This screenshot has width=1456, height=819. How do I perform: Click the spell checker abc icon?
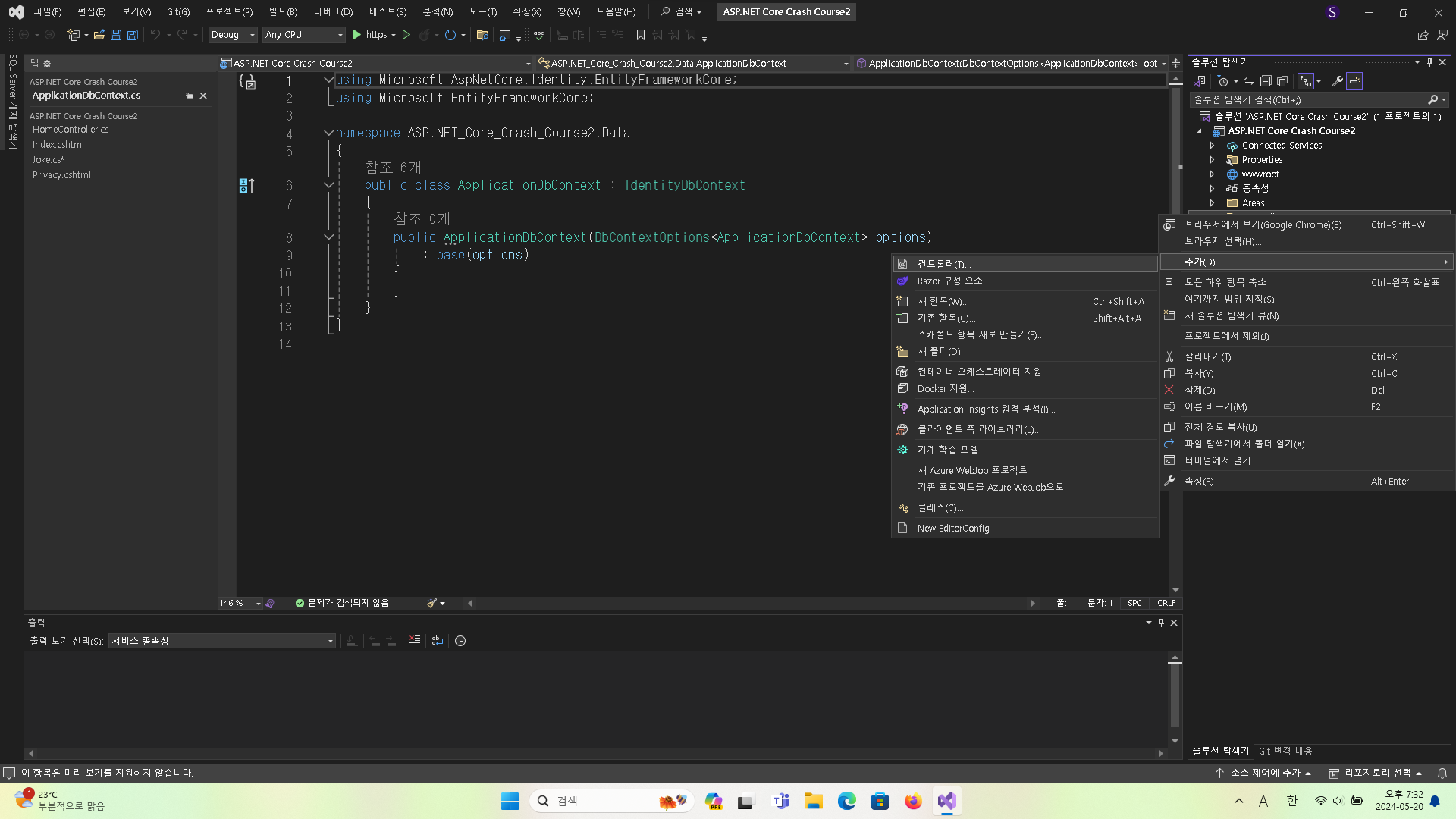(538, 35)
